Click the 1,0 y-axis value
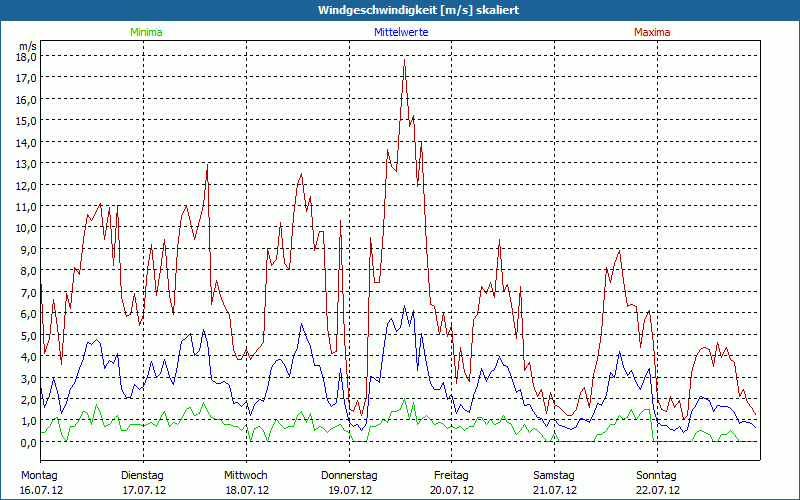Image resolution: width=800 pixels, height=500 pixels. coord(30,421)
